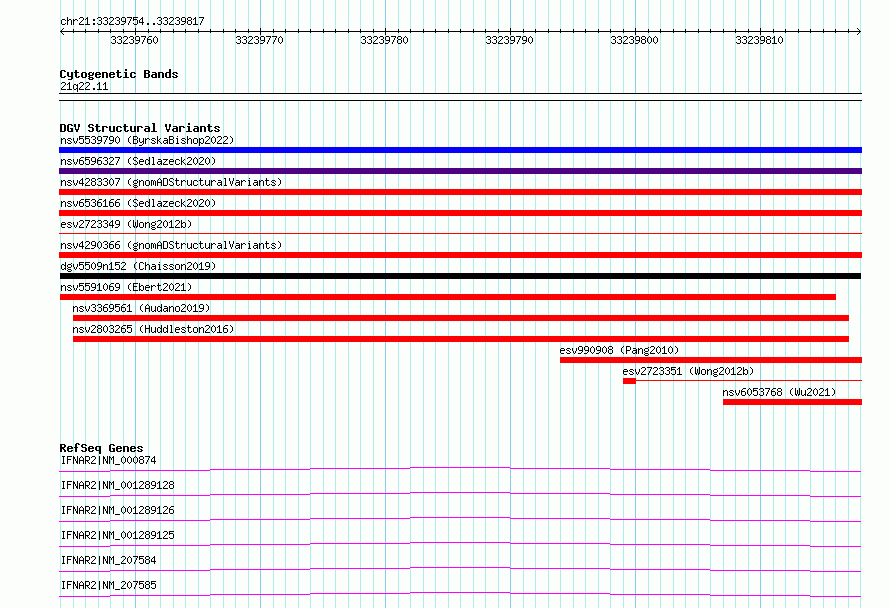
Task: Open variant nsv3369561 (Audano2019) label
Action: click(x=141, y=308)
